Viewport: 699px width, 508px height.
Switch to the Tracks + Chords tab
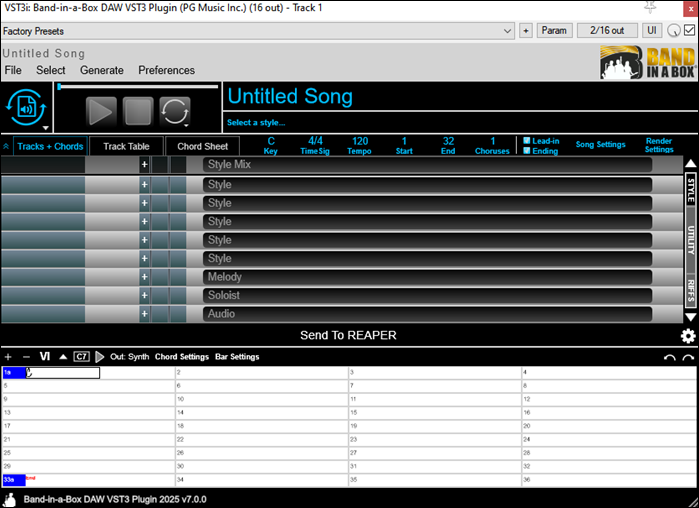tap(50, 146)
